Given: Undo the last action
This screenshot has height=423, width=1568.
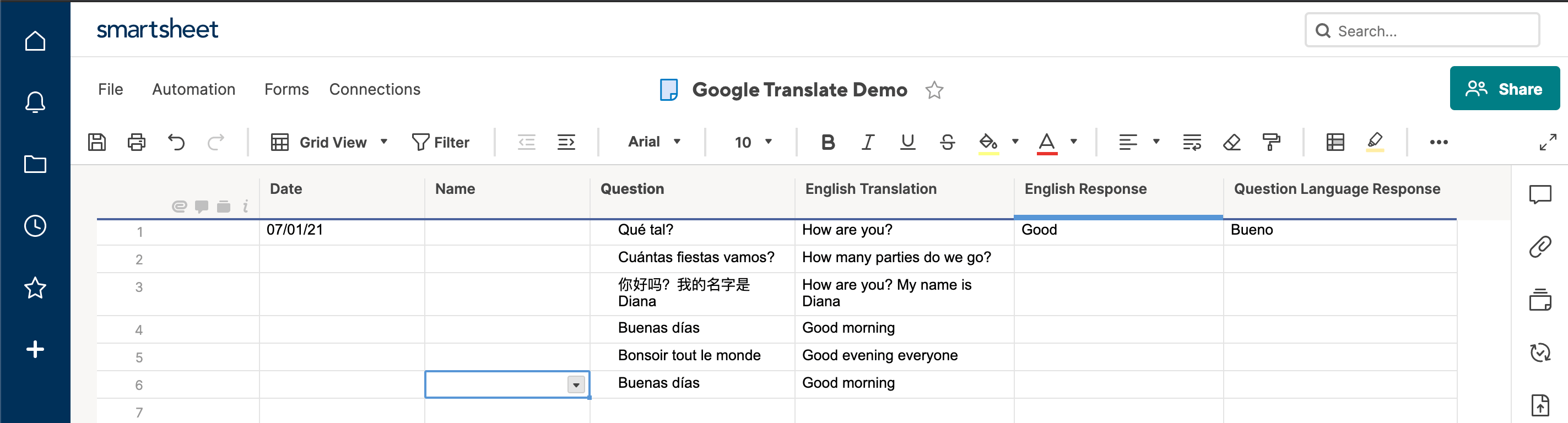Looking at the screenshot, I should (x=176, y=143).
